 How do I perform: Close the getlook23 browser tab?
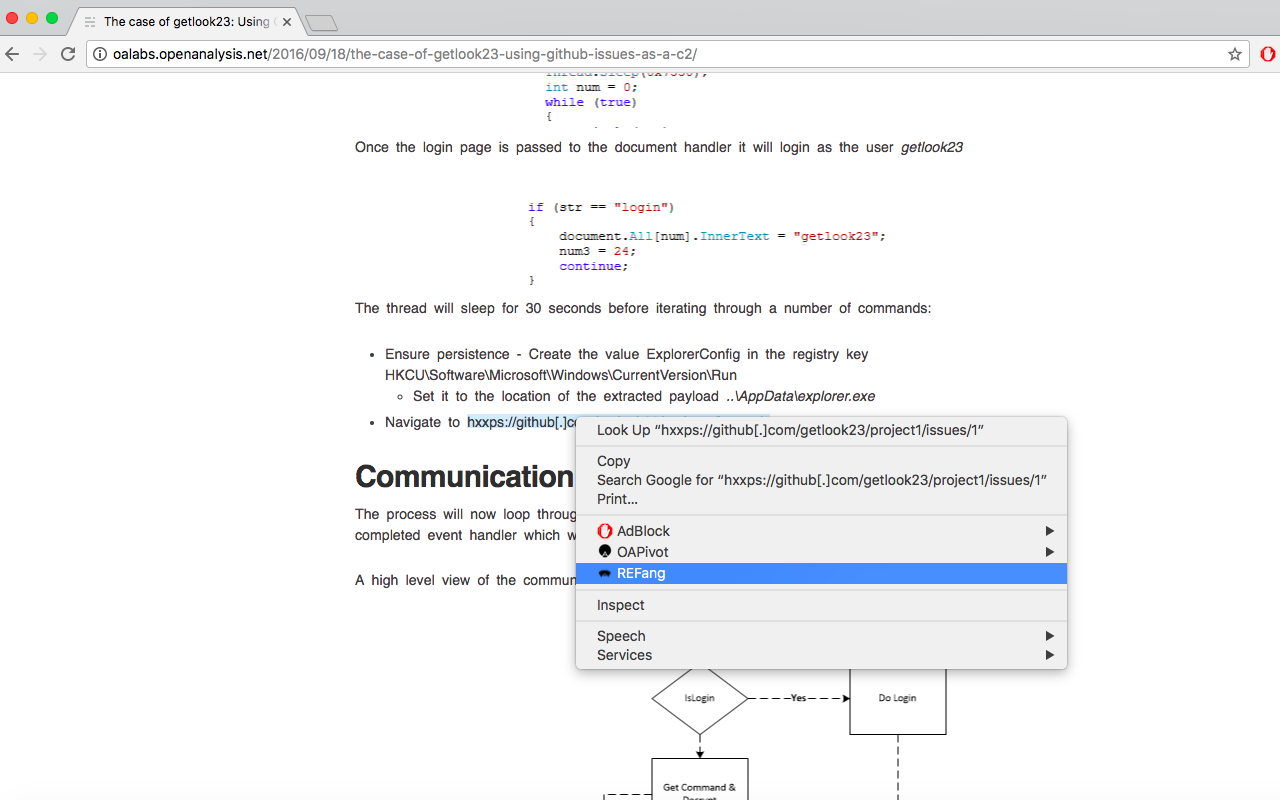pos(287,21)
